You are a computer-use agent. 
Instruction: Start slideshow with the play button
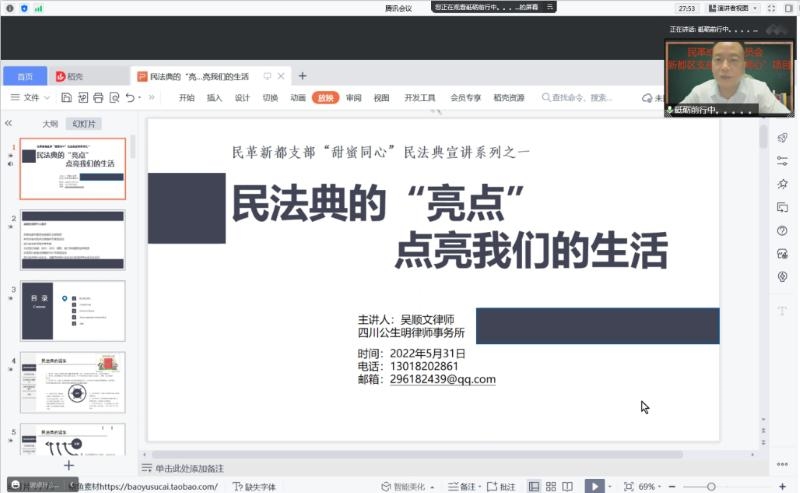pyautogui.click(x=594, y=486)
